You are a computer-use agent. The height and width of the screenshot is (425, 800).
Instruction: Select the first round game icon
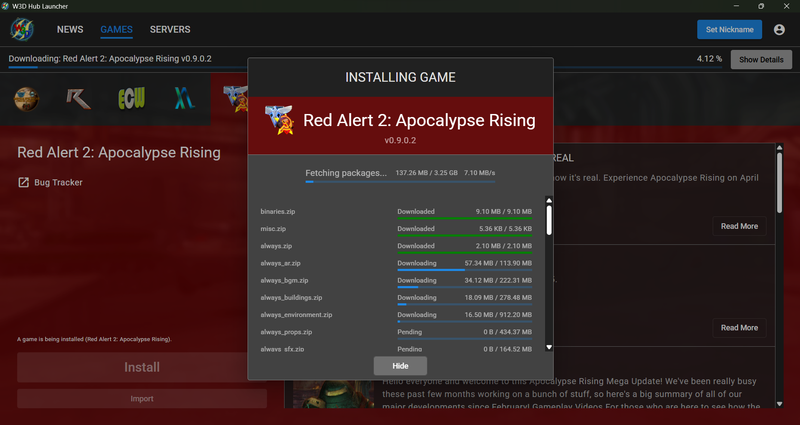[x=26, y=99]
